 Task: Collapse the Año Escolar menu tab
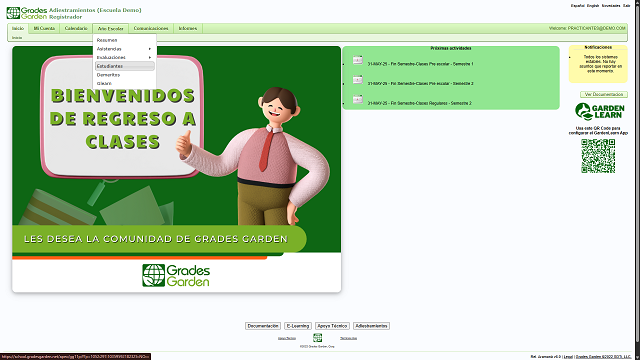pyautogui.click(x=110, y=29)
